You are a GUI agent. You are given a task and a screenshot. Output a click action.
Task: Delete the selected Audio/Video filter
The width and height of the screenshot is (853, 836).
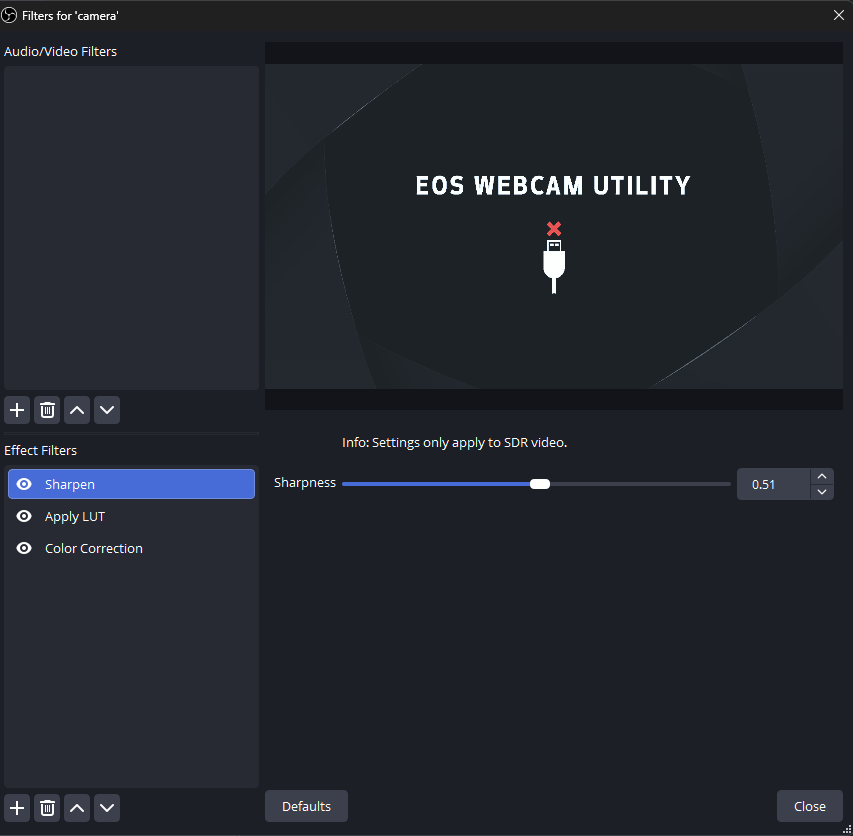[47, 410]
